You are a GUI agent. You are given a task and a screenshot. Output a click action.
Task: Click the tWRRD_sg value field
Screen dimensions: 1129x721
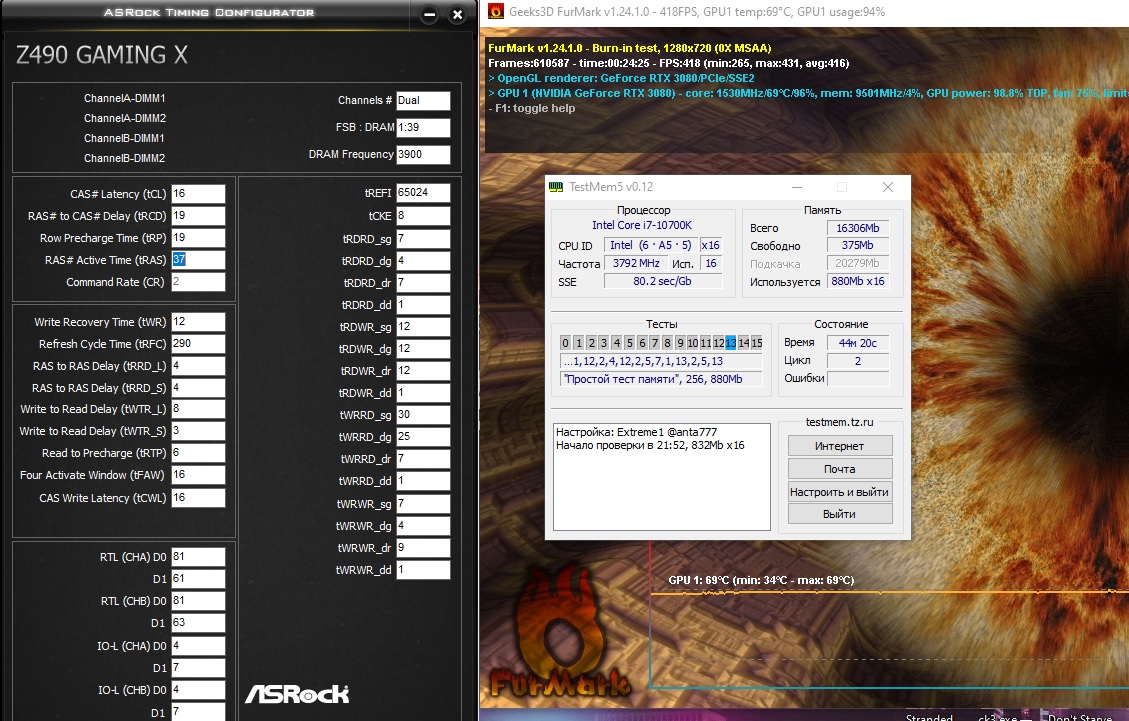(x=423, y=415)
